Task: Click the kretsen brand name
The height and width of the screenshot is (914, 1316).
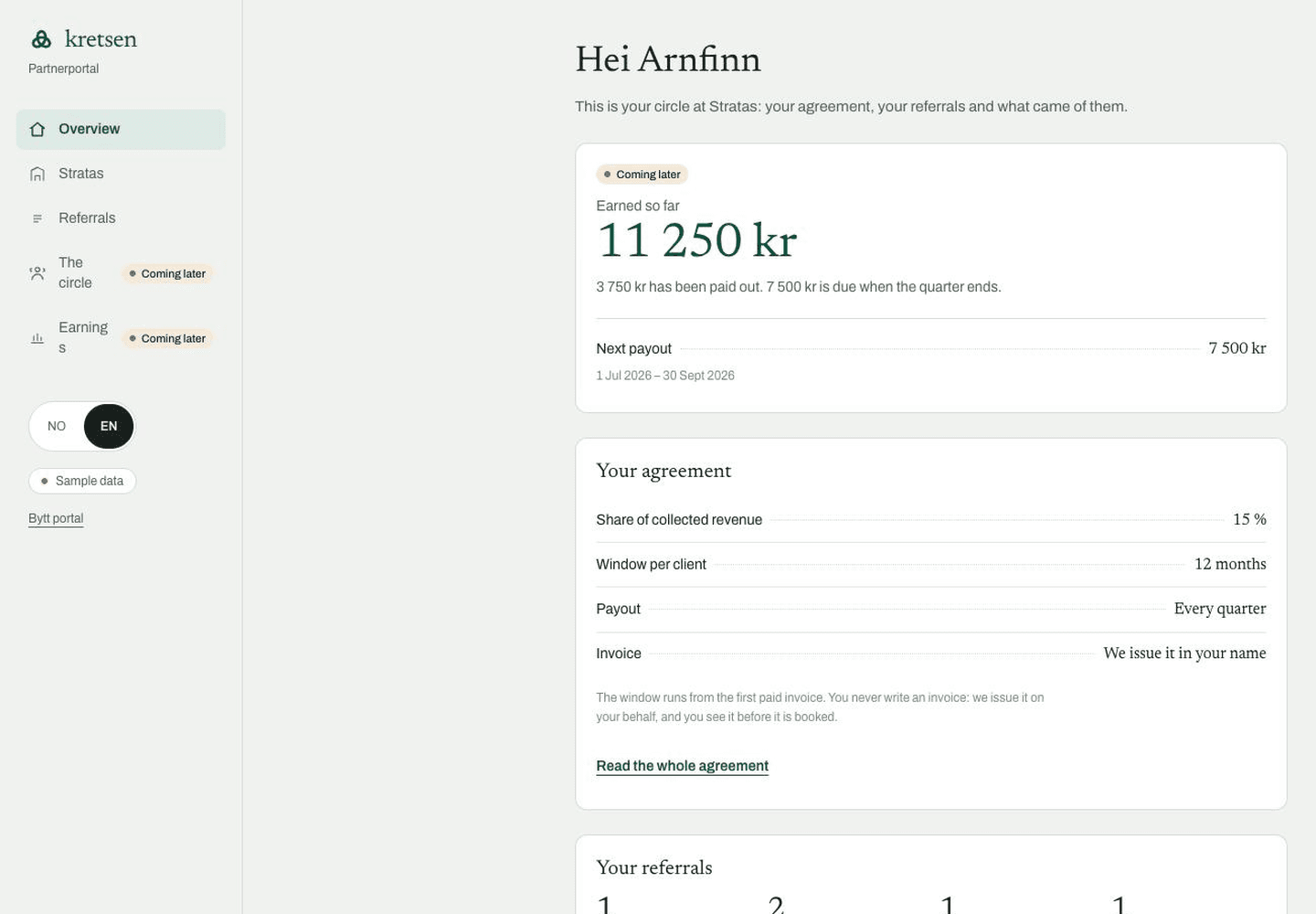Action: [x=101, y=39]
